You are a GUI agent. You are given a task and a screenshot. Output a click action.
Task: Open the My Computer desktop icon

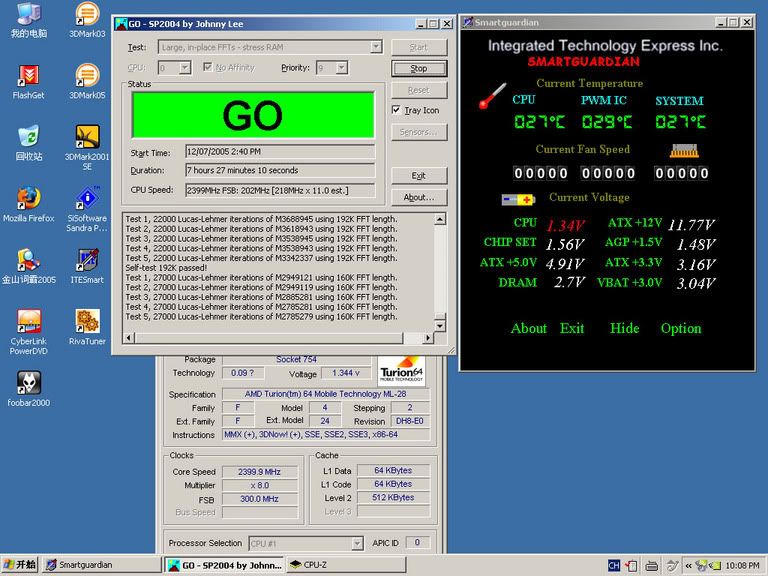pos(28,20)
